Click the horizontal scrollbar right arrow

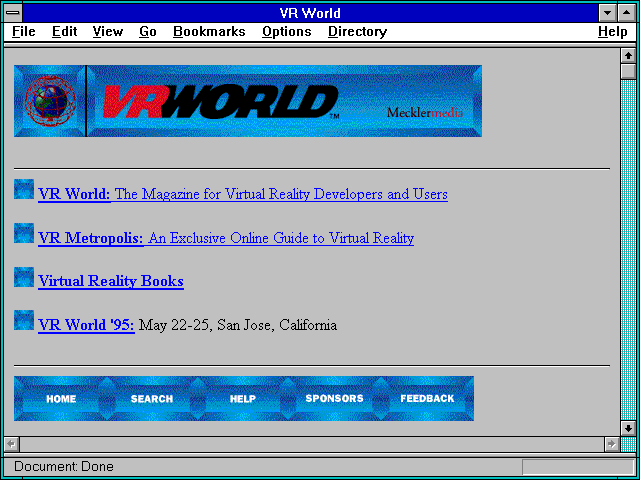point(611,444)
